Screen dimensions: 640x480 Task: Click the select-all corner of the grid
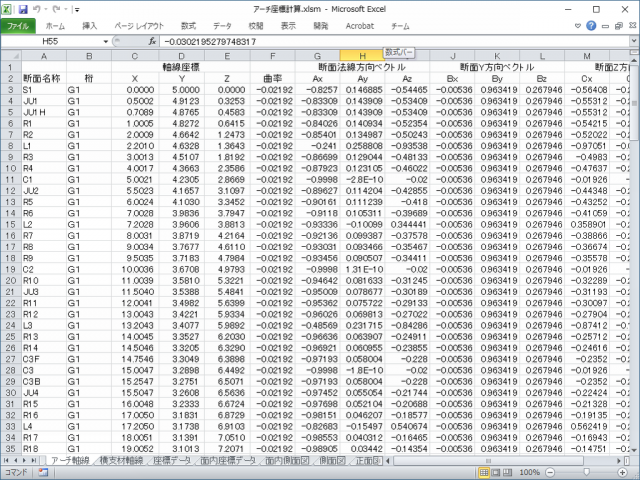(x=9, y=56)
